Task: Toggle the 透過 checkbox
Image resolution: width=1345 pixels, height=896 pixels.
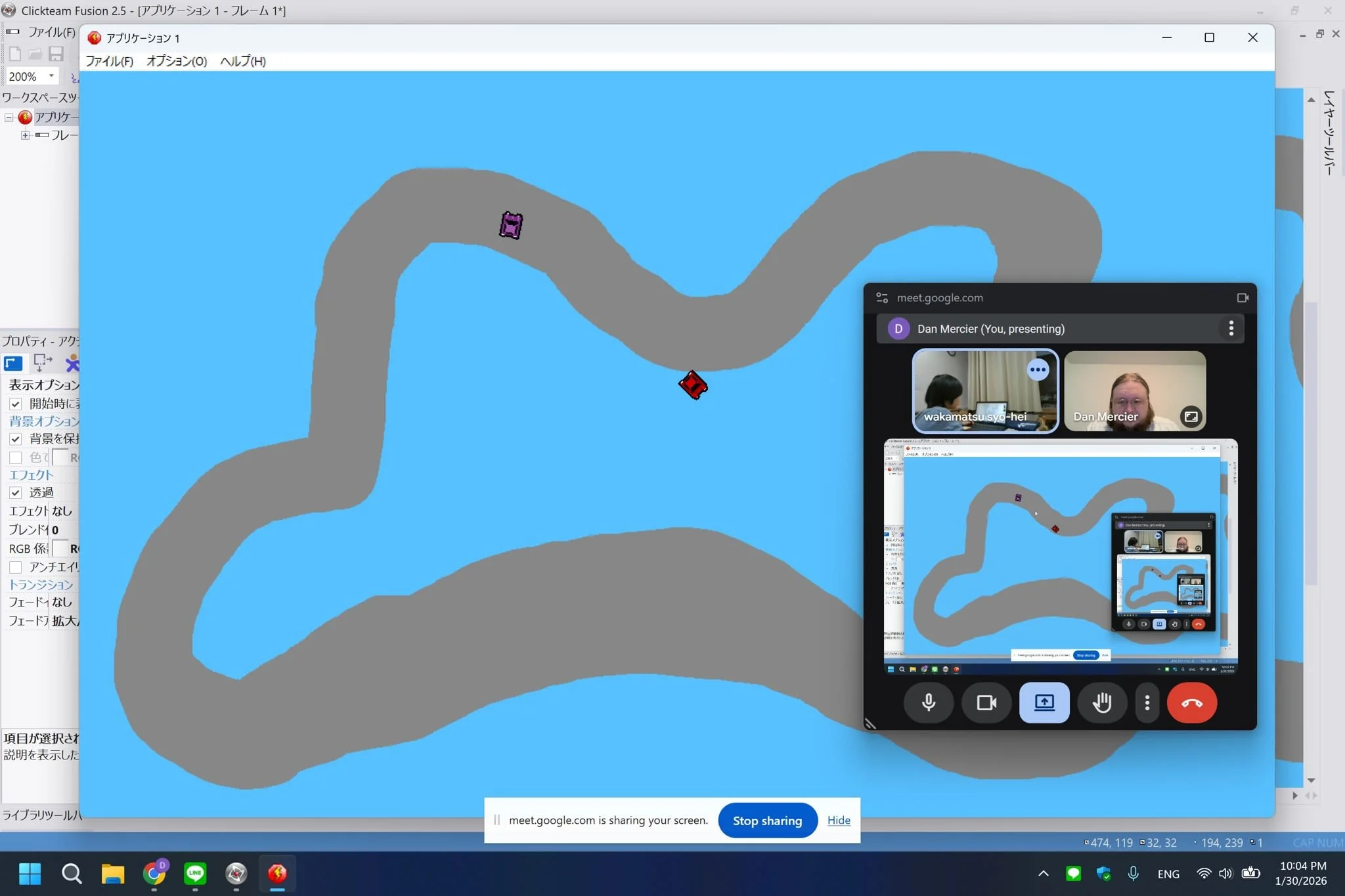Action: [x=16, y=493]
